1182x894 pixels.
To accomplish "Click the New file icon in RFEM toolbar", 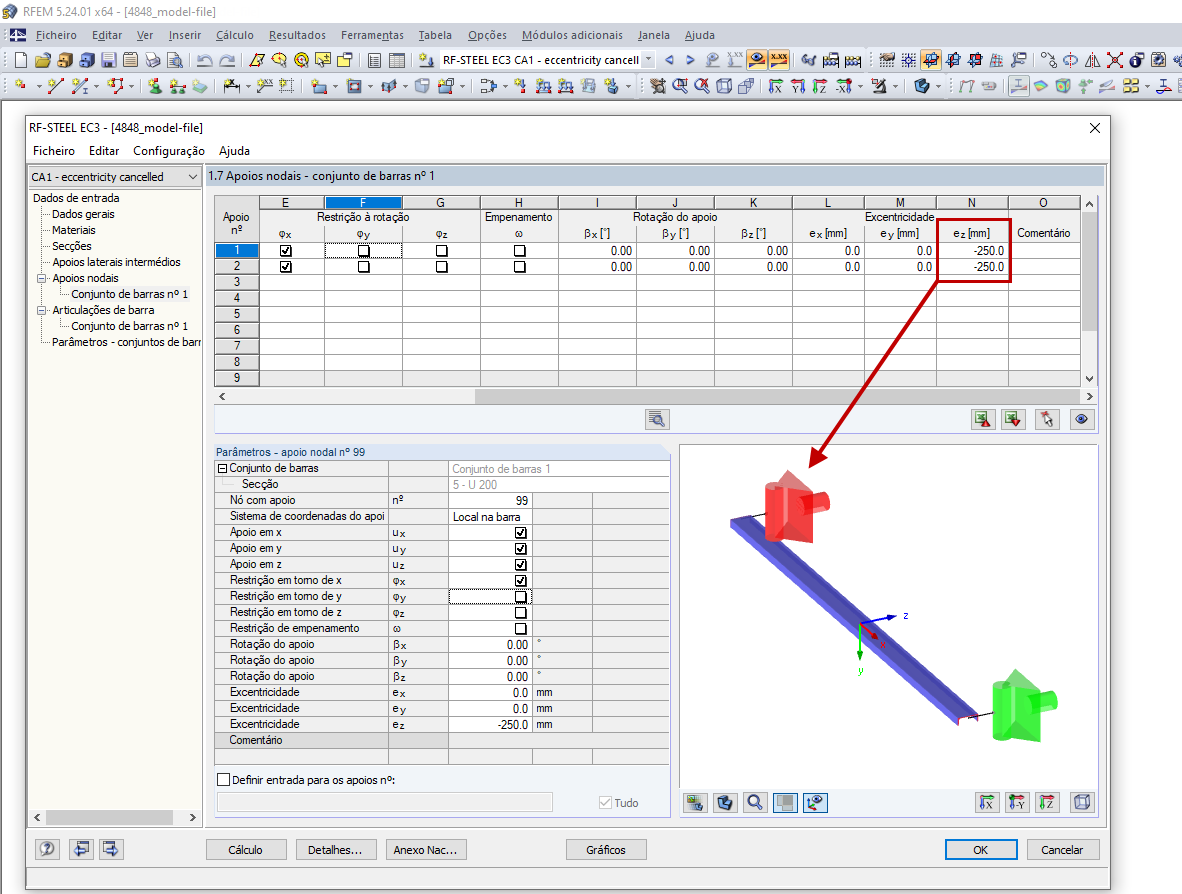I will pyautogui.click(x=21, y=60).
